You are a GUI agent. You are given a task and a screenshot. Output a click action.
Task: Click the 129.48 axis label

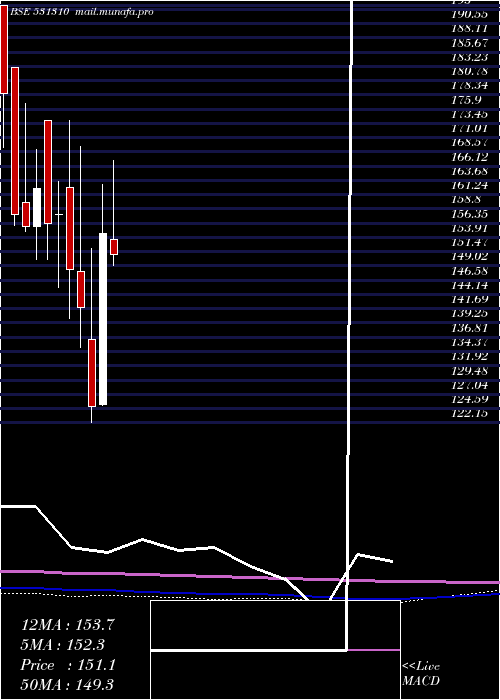(x=469, y=371)
